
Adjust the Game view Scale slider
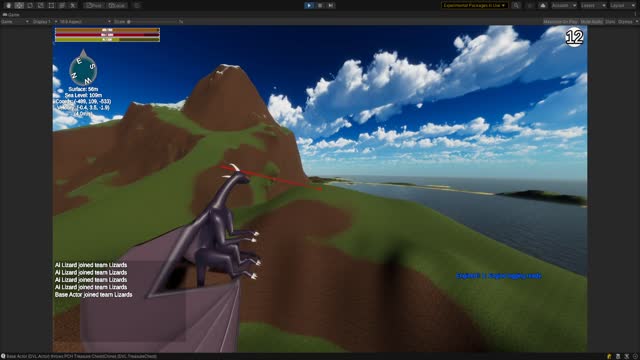[x=154, y=22]
